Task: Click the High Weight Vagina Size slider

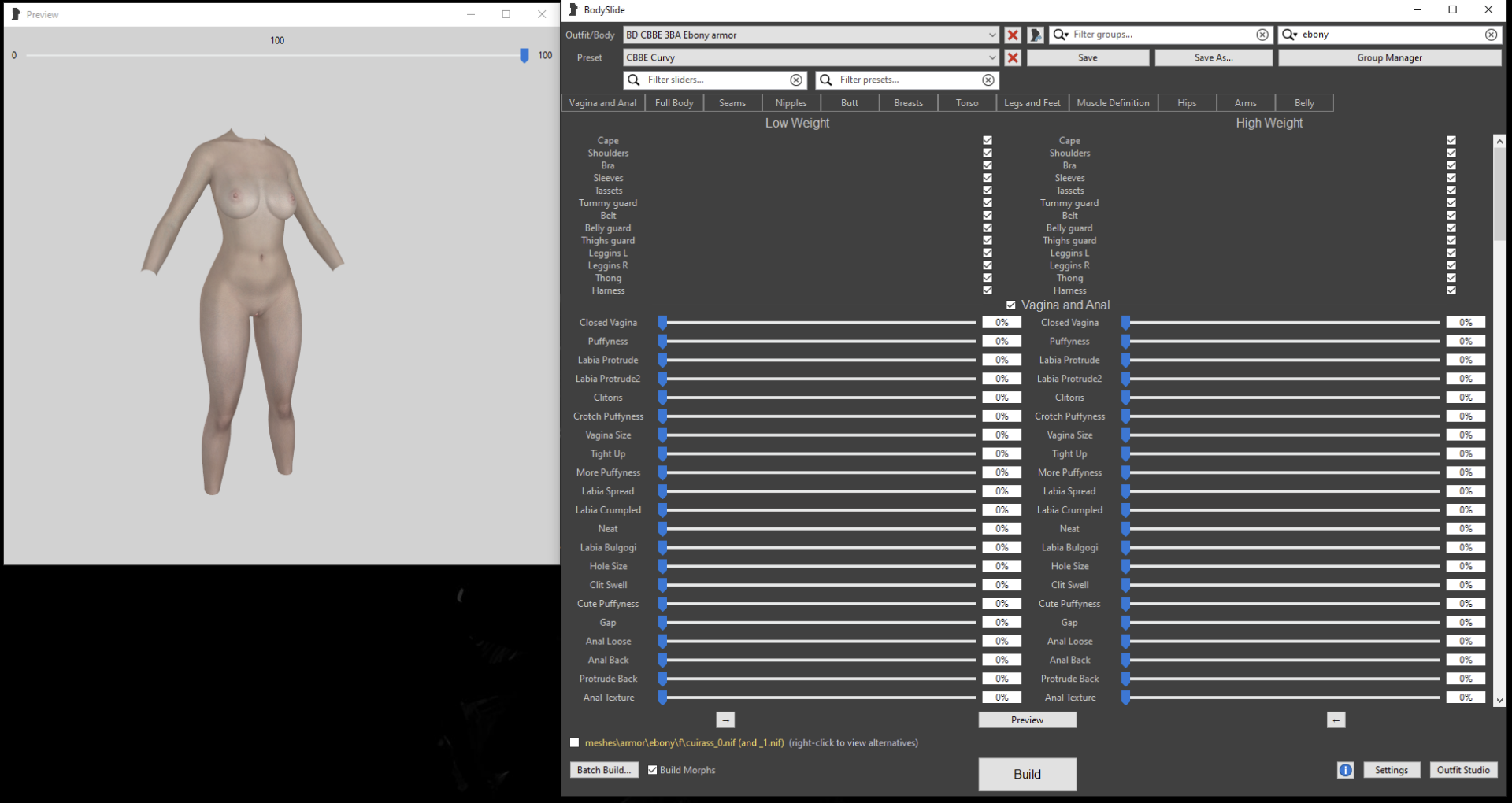Action: pyautogui.click(x=1281, y=435)
